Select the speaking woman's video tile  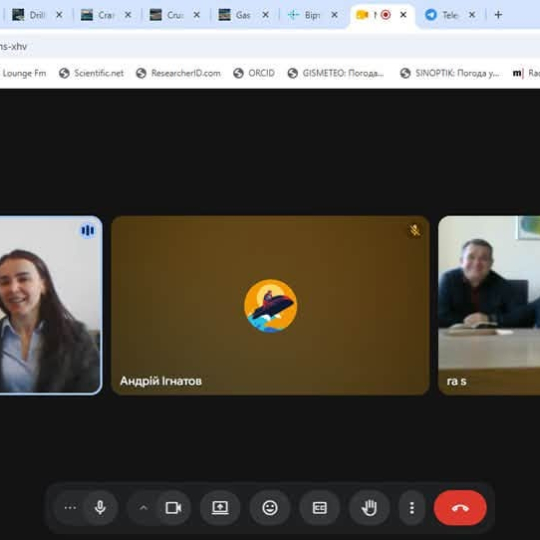(50, 305)
